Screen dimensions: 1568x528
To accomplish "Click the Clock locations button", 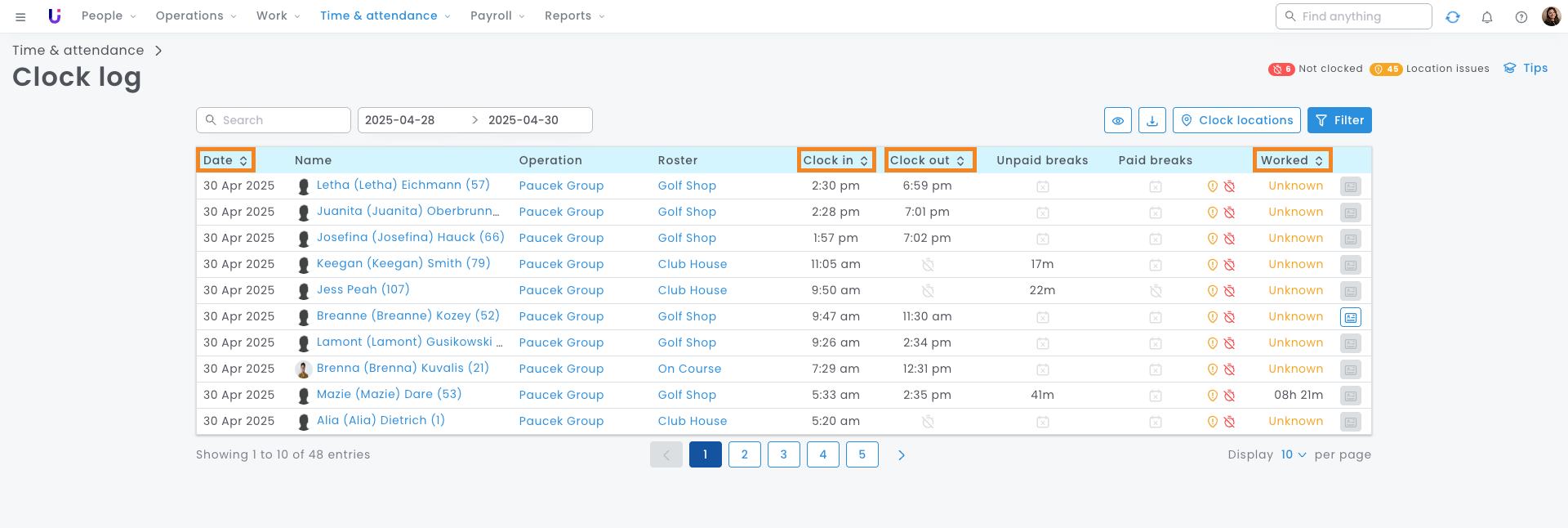I will pos(1236,120).
